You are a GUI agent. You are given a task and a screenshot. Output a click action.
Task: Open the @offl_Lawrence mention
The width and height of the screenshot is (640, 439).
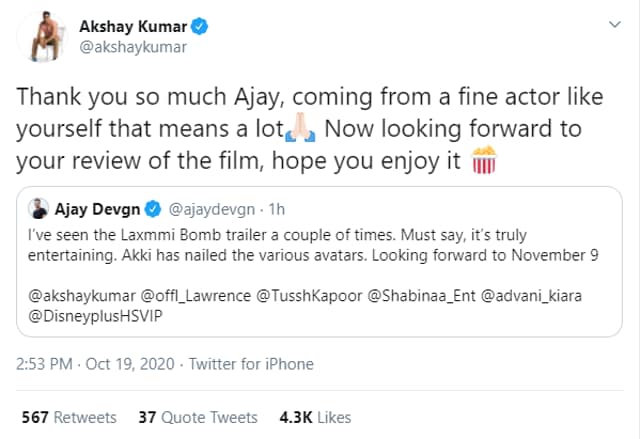pyautogui.click(x=196, y=295)
